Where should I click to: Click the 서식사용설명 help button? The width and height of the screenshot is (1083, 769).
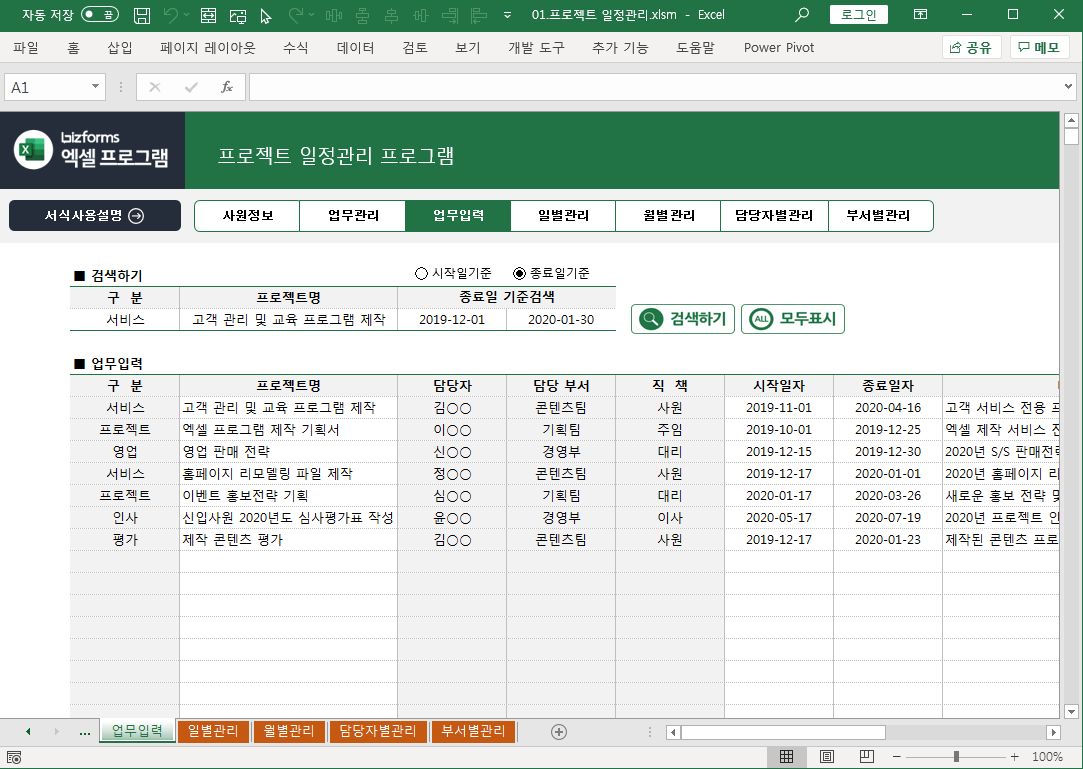point(95,216)
